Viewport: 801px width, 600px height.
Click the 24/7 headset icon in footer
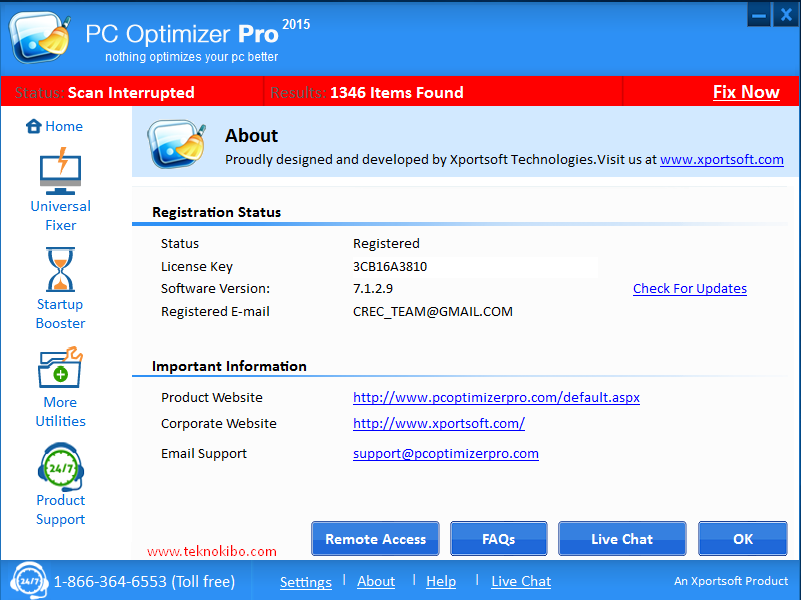pyautogui.click(x=29, y=581)
